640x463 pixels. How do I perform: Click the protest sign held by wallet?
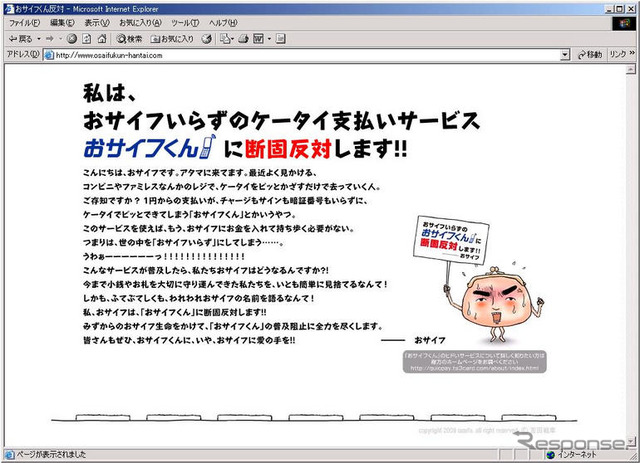[x=451, y=240]
